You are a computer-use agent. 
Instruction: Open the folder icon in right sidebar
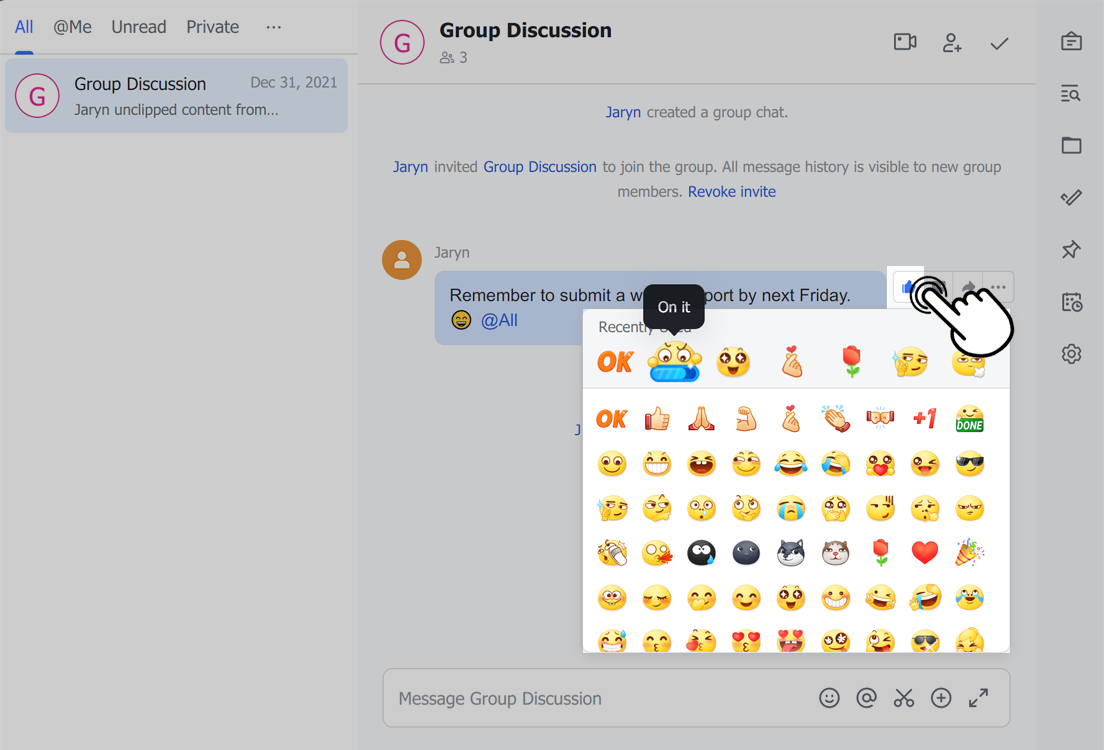(x=1071, y=146)
